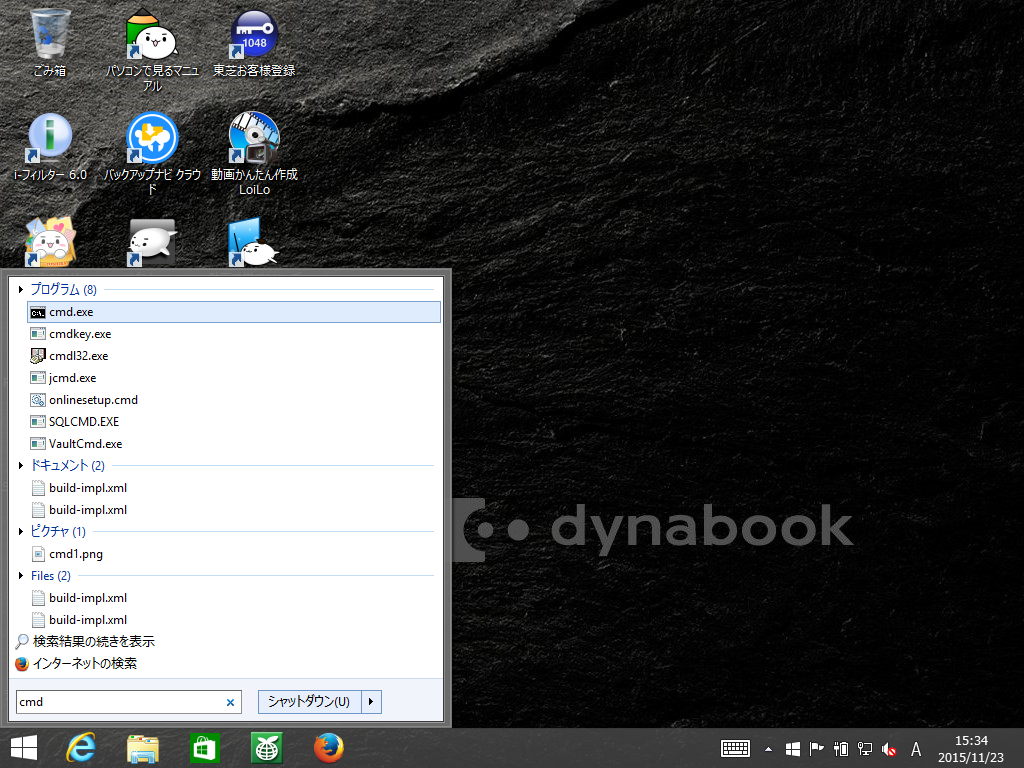The image size is (1024, 768).
Task: Open the i-フィルター 6.0 desktop shortcut
Action: click(50, 147)
